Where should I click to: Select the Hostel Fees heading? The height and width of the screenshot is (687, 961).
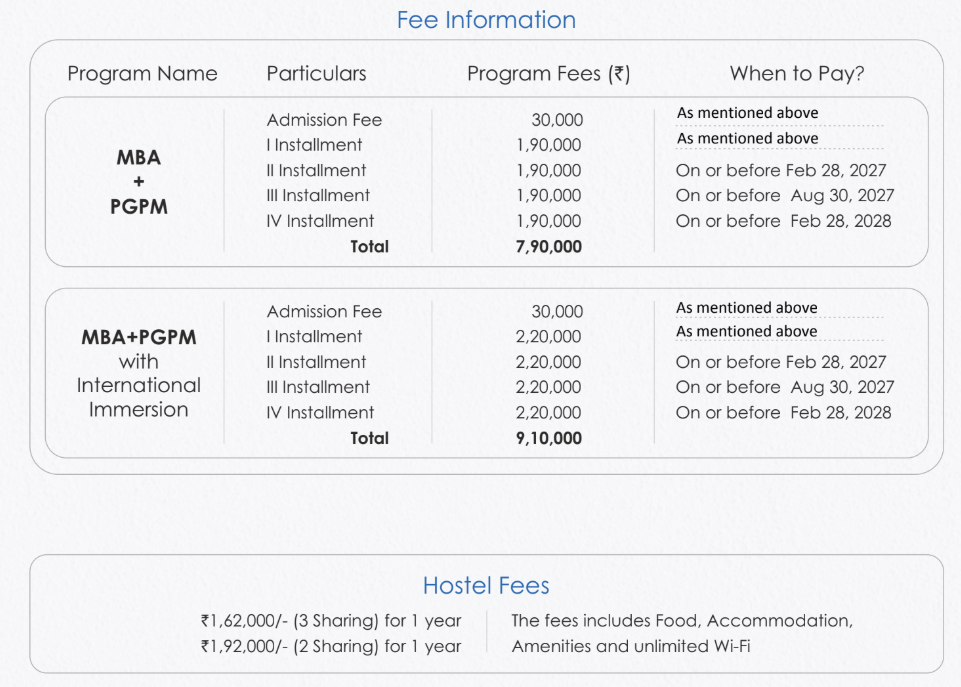(486, 586)
